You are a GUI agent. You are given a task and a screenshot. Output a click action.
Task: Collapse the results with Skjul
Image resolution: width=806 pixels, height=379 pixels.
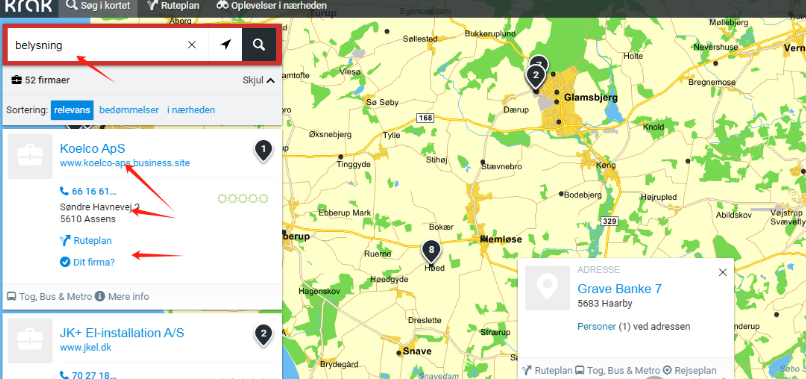click(x=259, y=80)
